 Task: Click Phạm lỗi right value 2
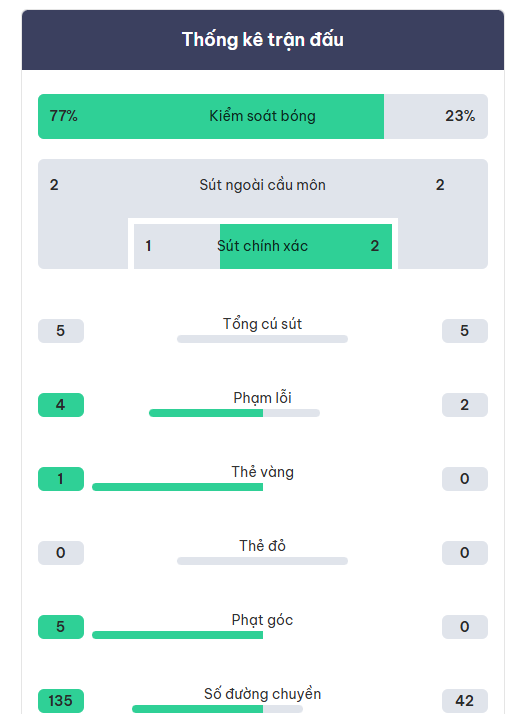pyautogui.click(x=465, y=405)
